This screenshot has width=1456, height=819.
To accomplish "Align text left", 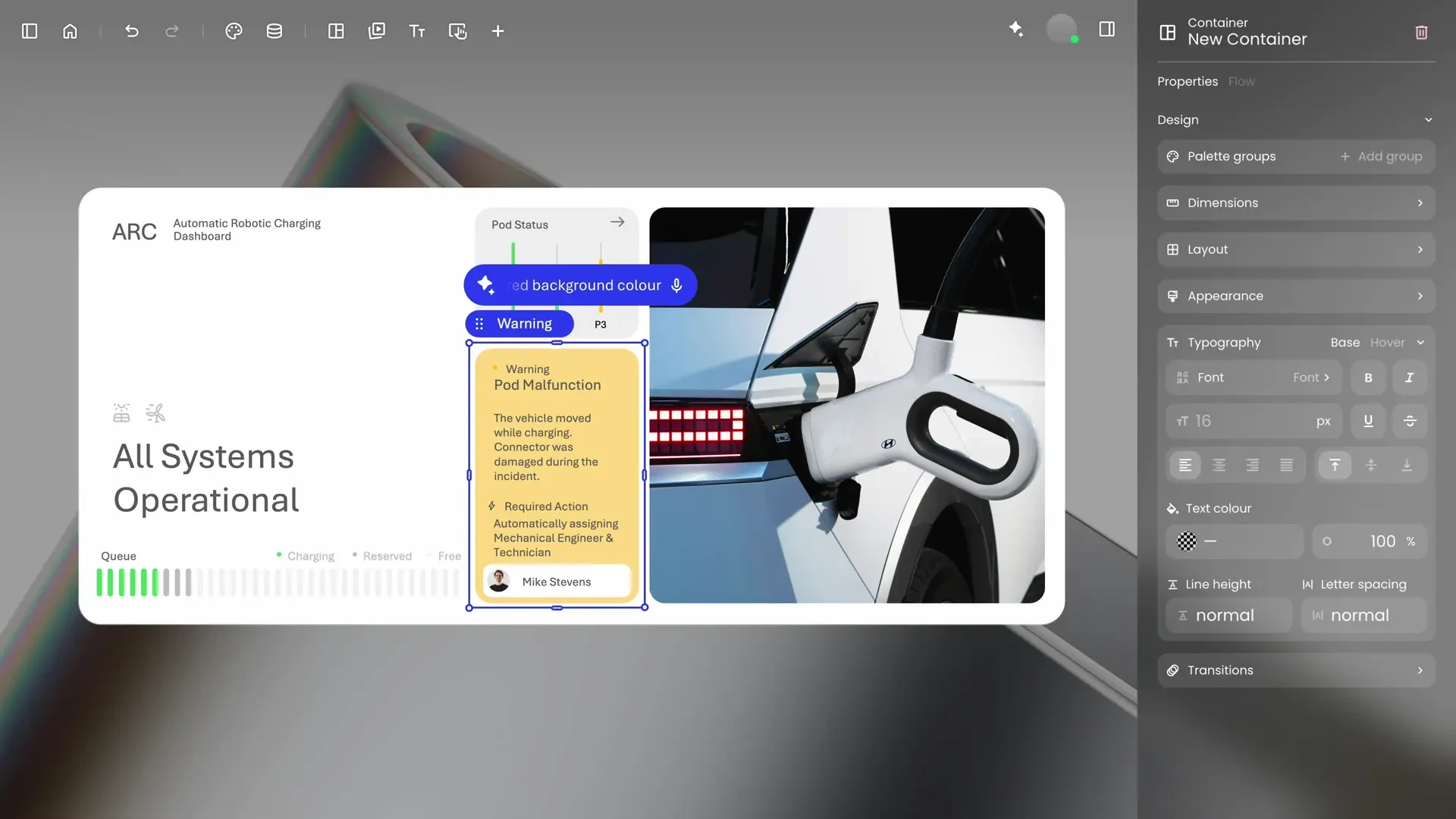I will pos(1185,465).
